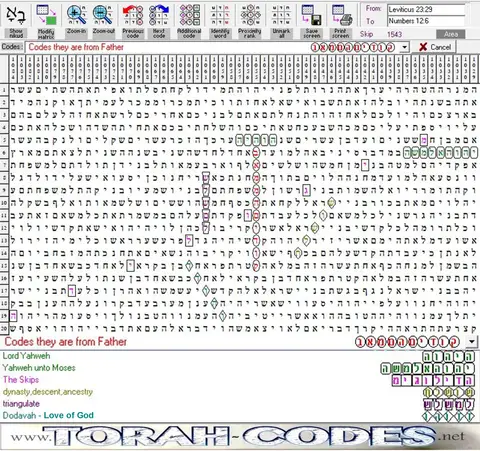Open the Modify matrix tool

click(46, 15)
